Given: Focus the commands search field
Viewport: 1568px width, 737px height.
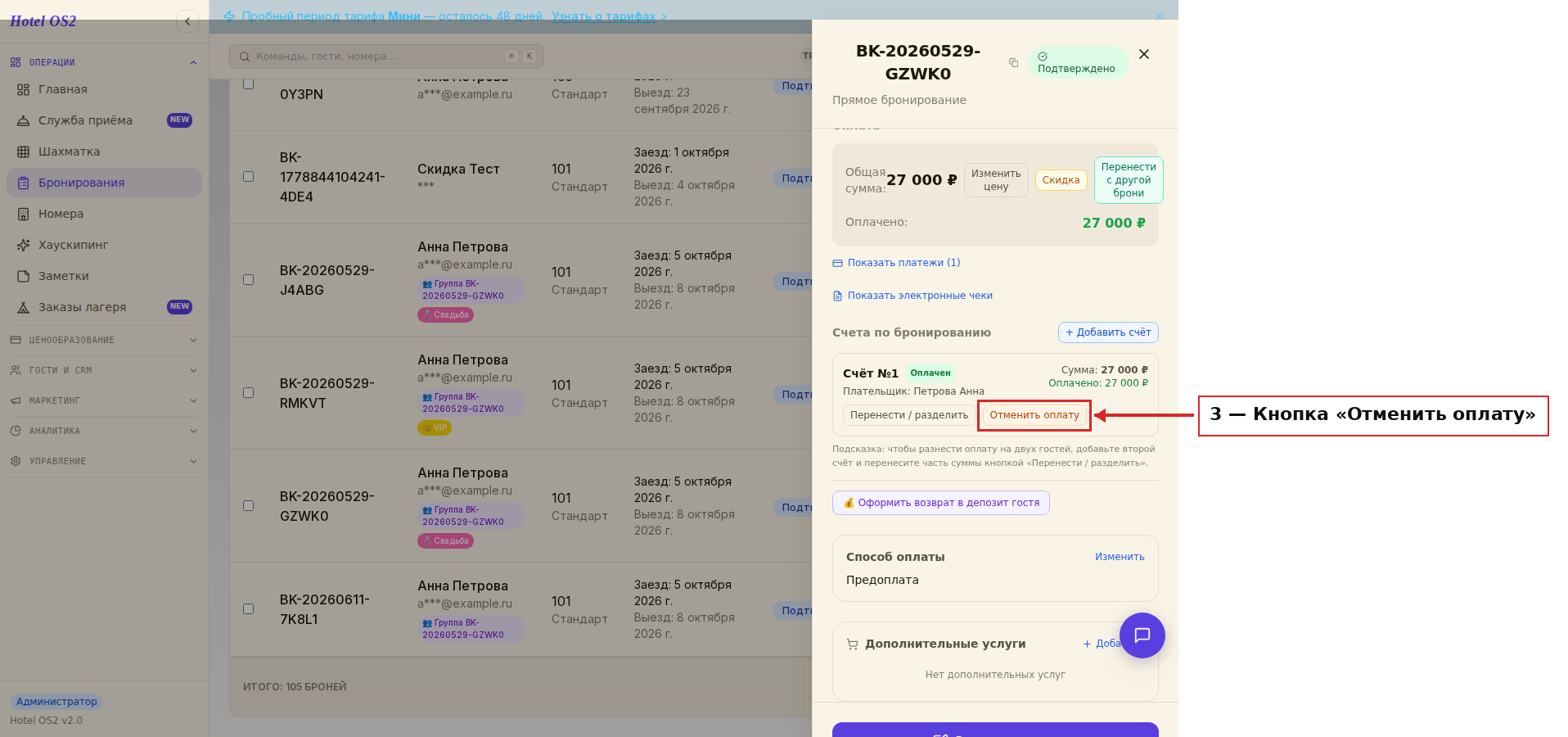Looking at the screenshot, I should pyautogui.click(x=385, y=57).
